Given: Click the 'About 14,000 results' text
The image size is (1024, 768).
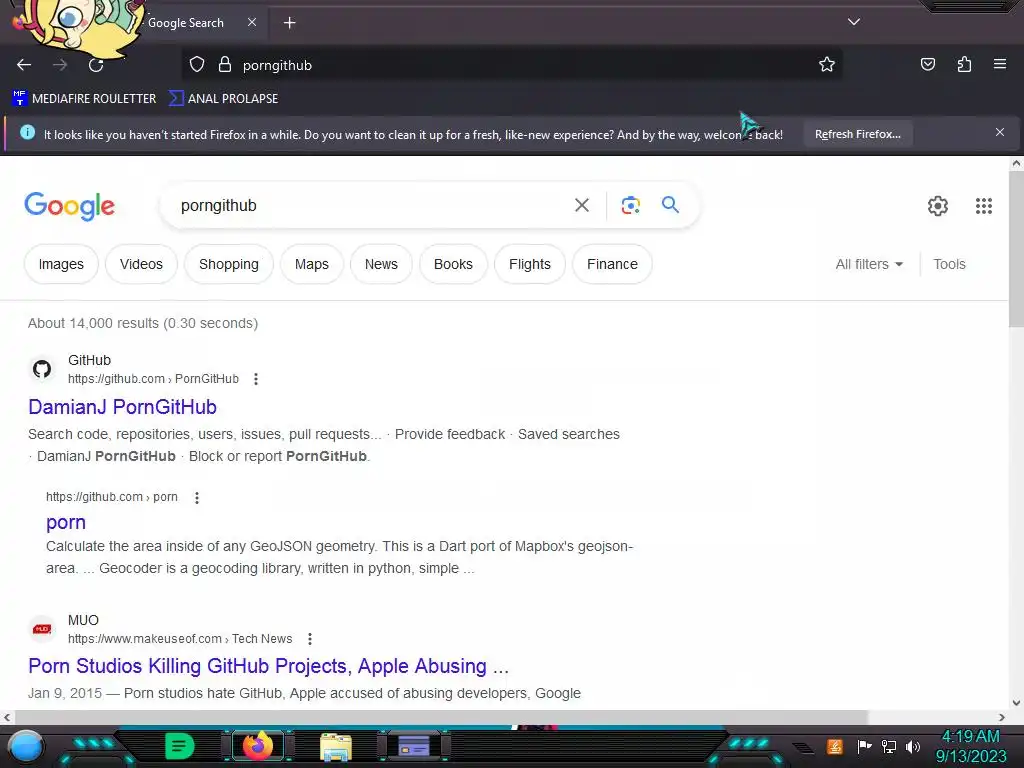Looking at the screenshot, I should click(x=142, y=323).
